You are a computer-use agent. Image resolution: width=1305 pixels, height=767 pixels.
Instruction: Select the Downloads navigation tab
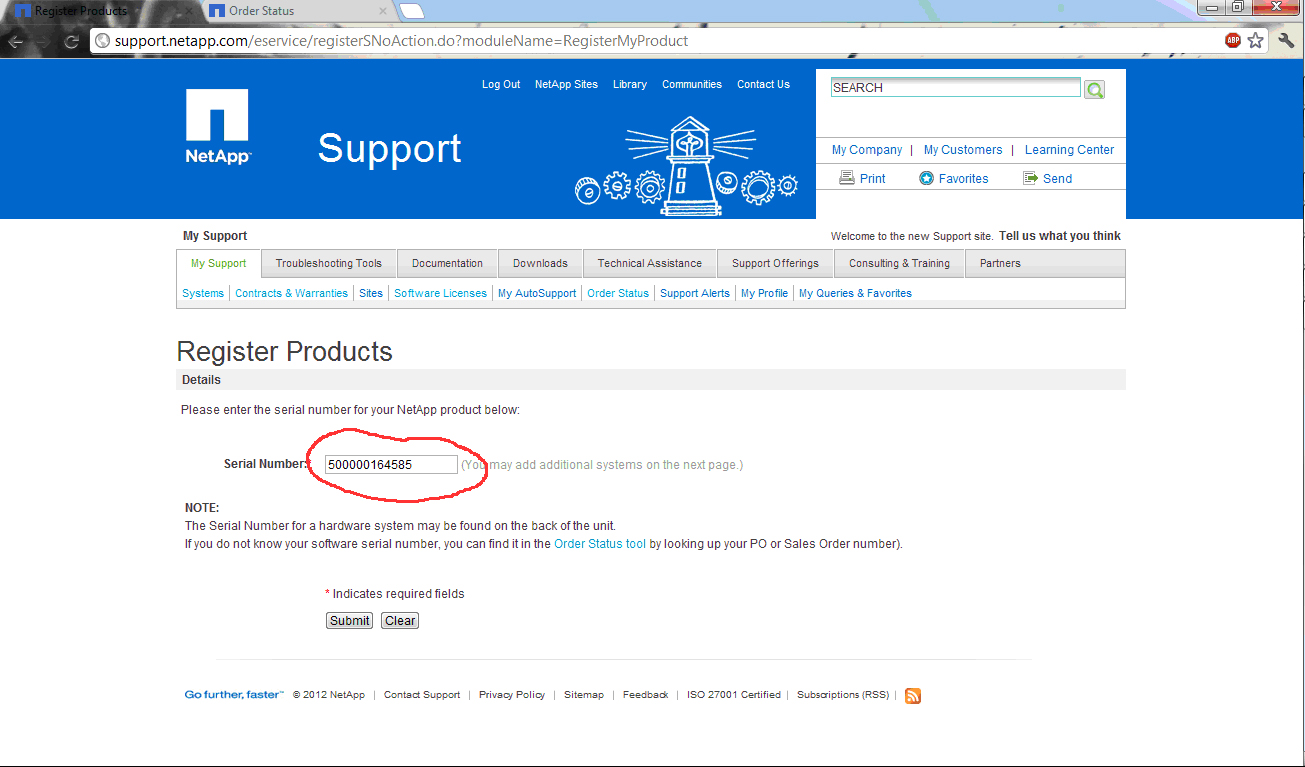coord(540,264)
